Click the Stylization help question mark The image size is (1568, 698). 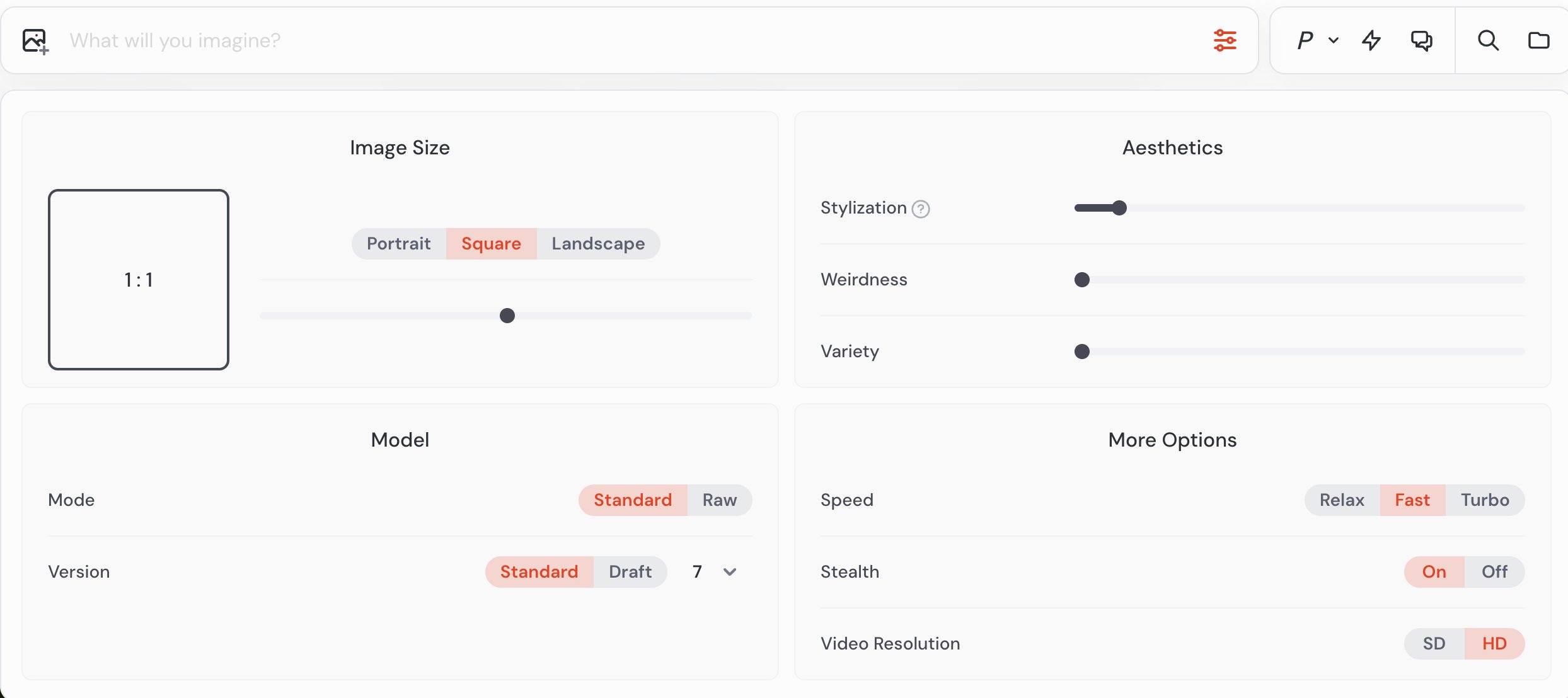921,209
